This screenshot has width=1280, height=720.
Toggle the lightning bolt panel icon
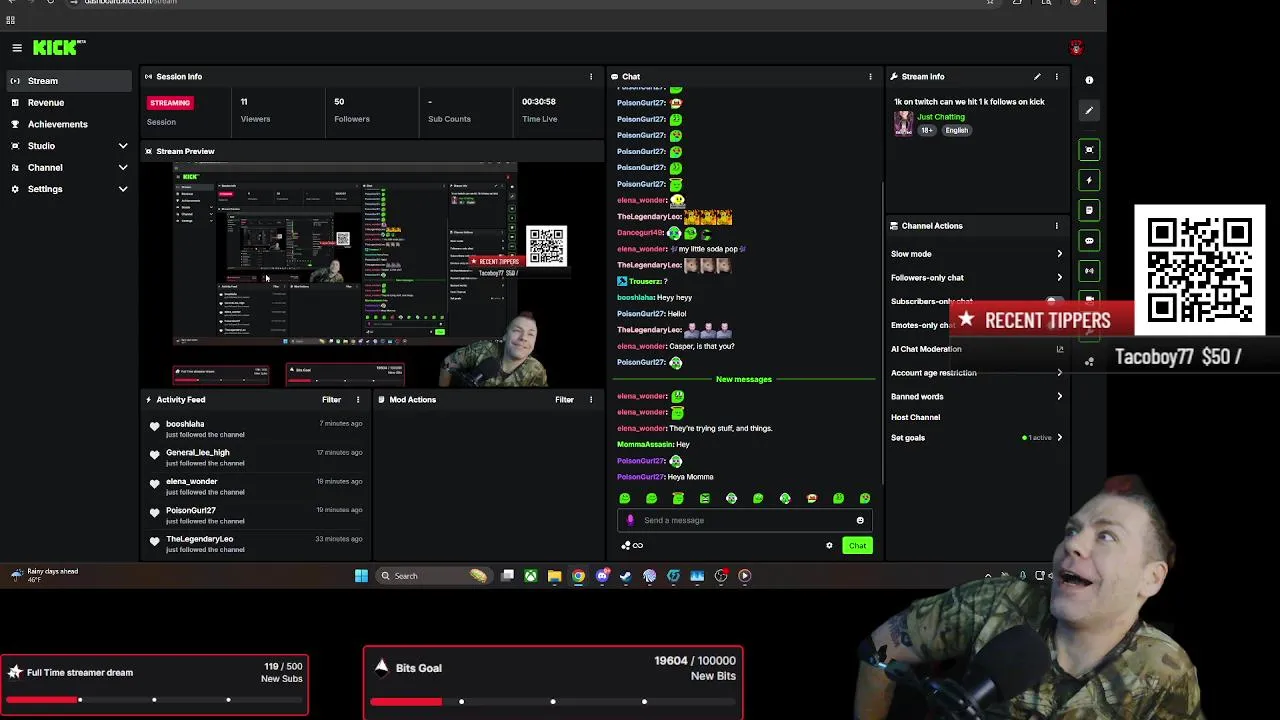1089,180
